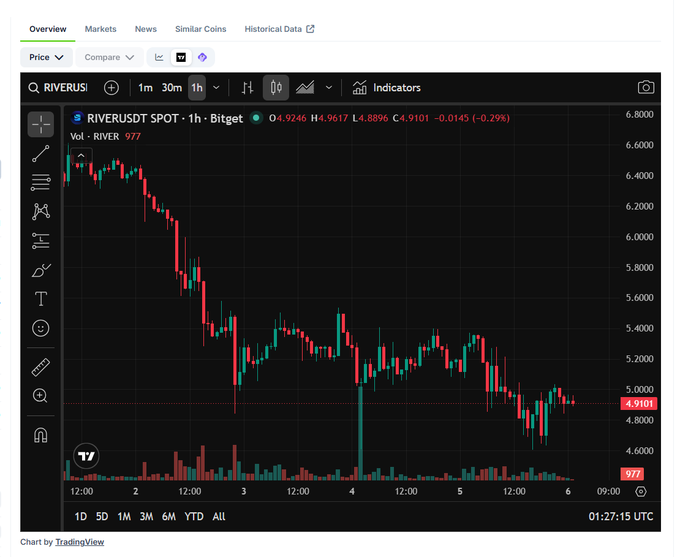The width and height of the screenshot is (680, 557).
Task: Open the Price dropdown
Action: point(46,57)
